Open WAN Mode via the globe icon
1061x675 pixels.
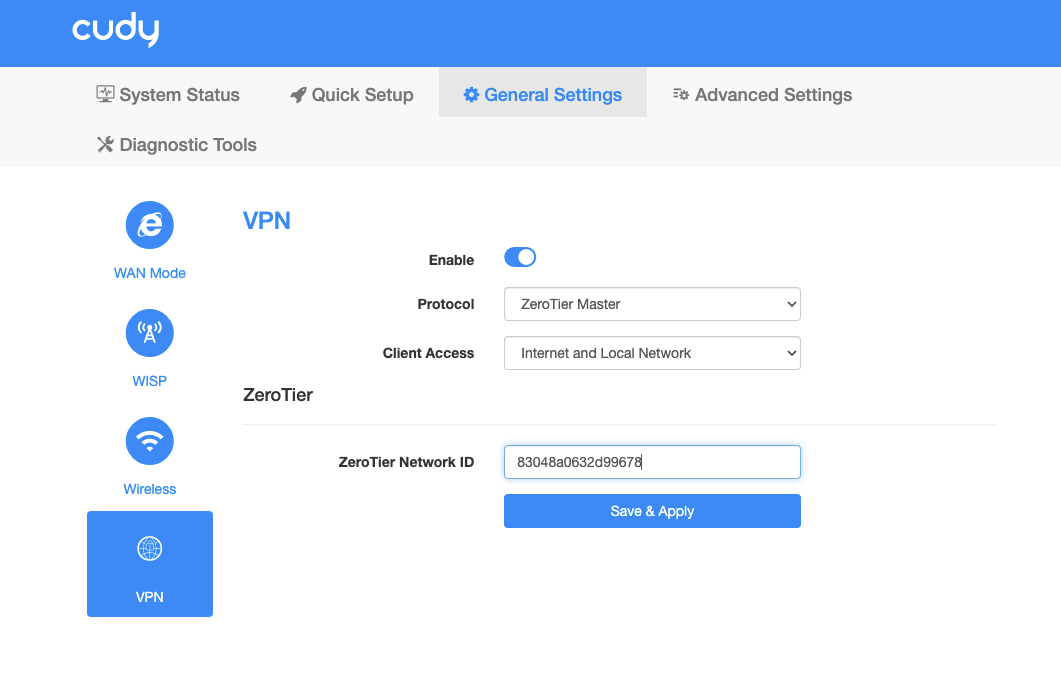click(150, 225)
